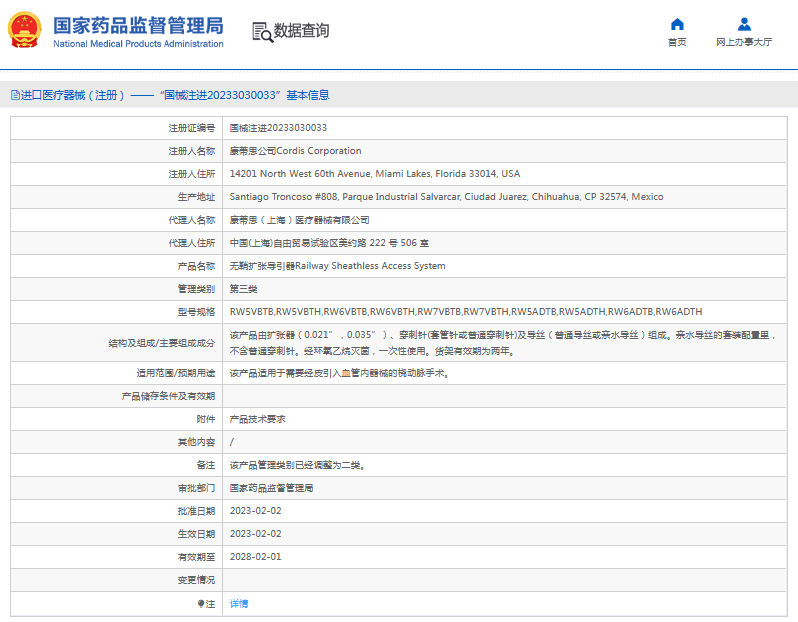
Task: Click structure description mentioning 0.021″
Action: 503,343
